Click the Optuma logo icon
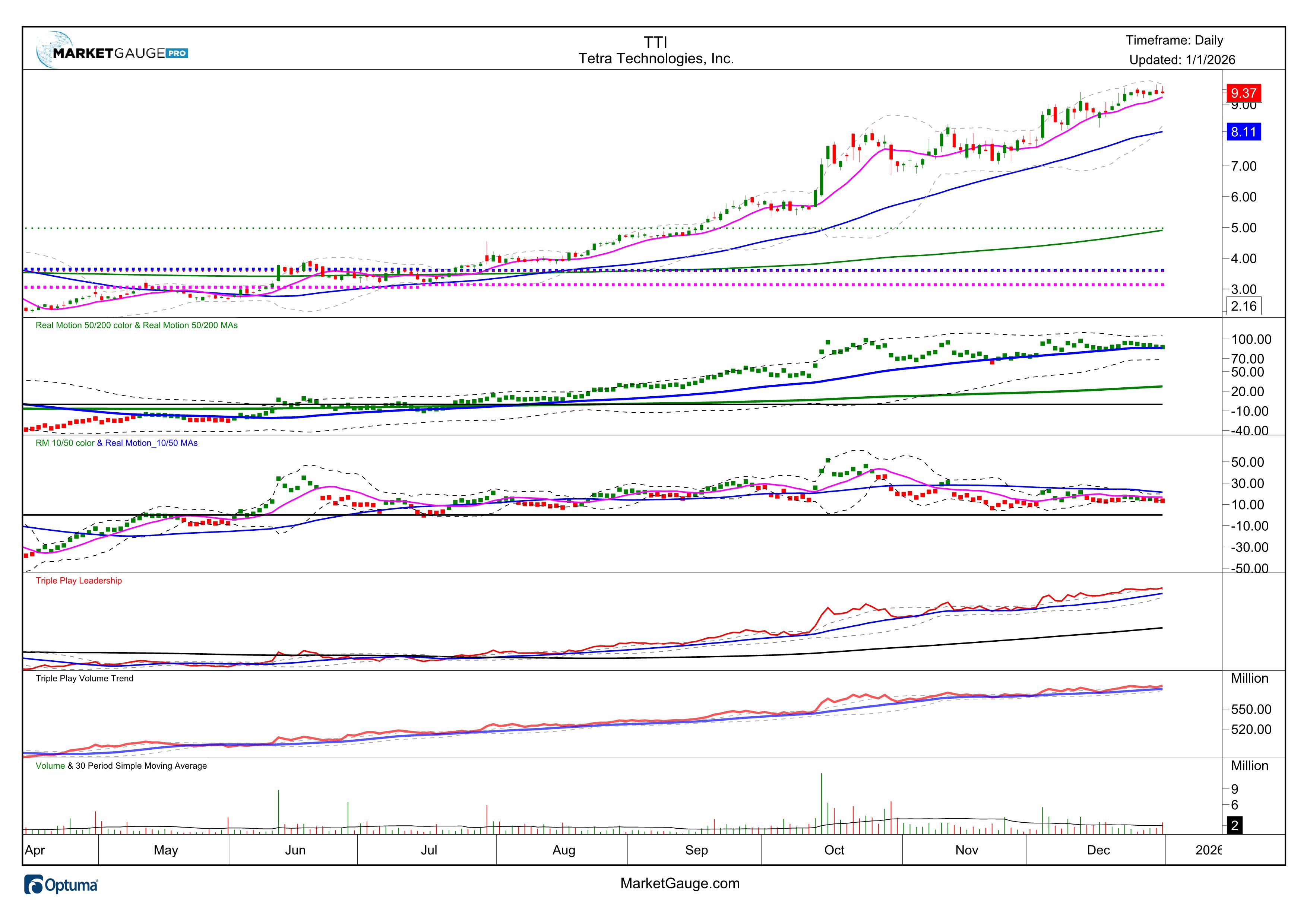The height and width of the screenshot is (924, 1307). point(34,885)
